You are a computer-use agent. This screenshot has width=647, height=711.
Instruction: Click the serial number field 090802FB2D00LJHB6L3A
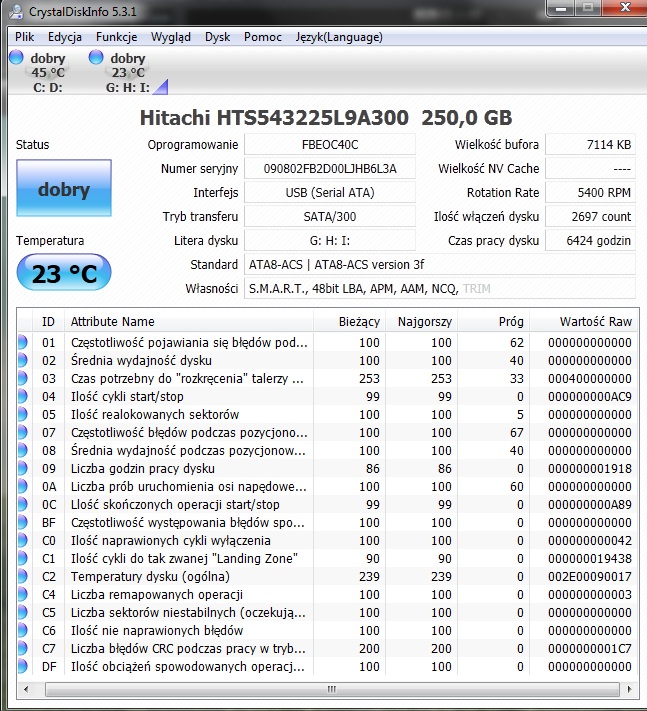pos(330,168)
